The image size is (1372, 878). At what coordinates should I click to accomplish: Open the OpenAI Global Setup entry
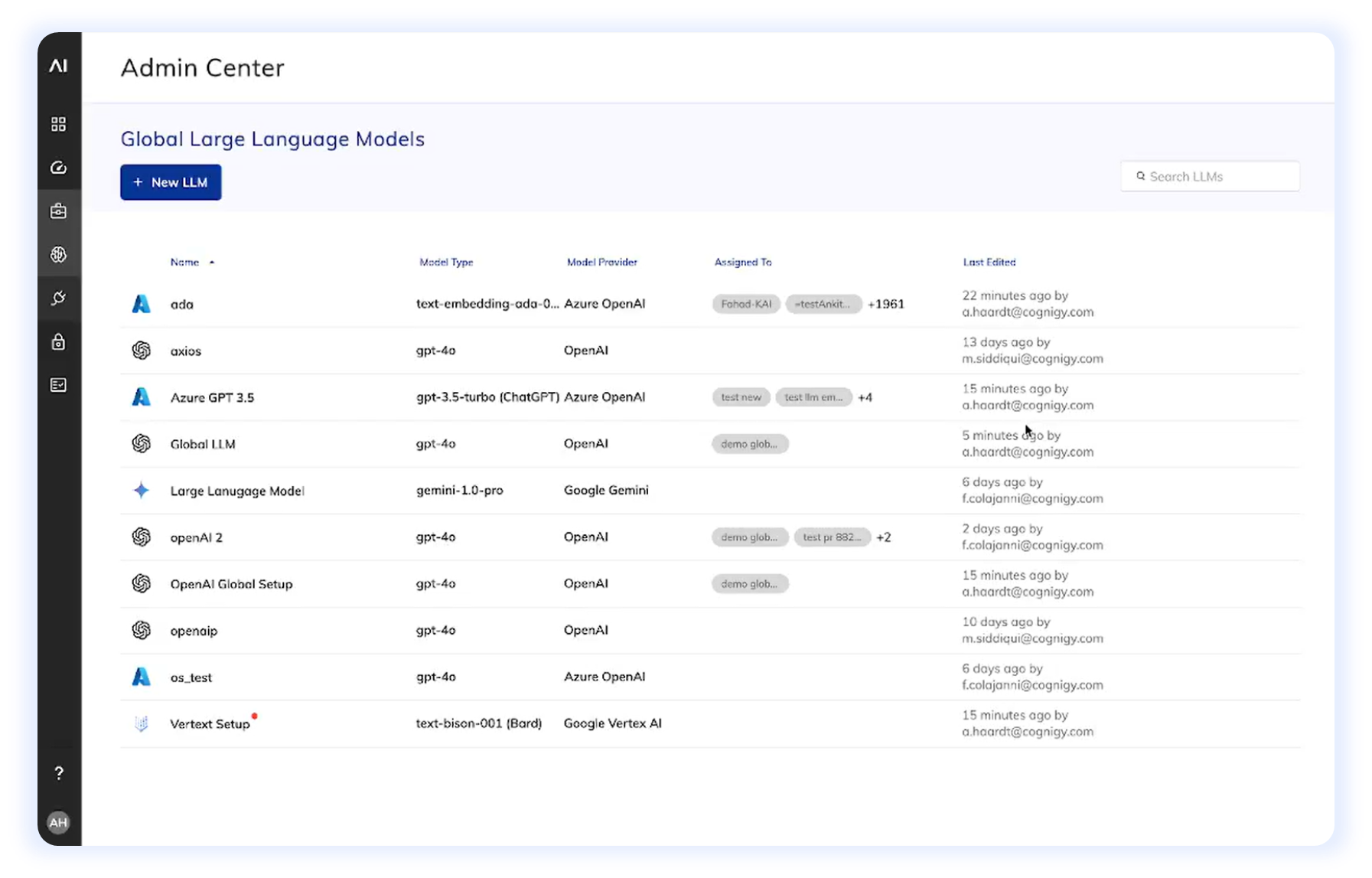point(231,584)
